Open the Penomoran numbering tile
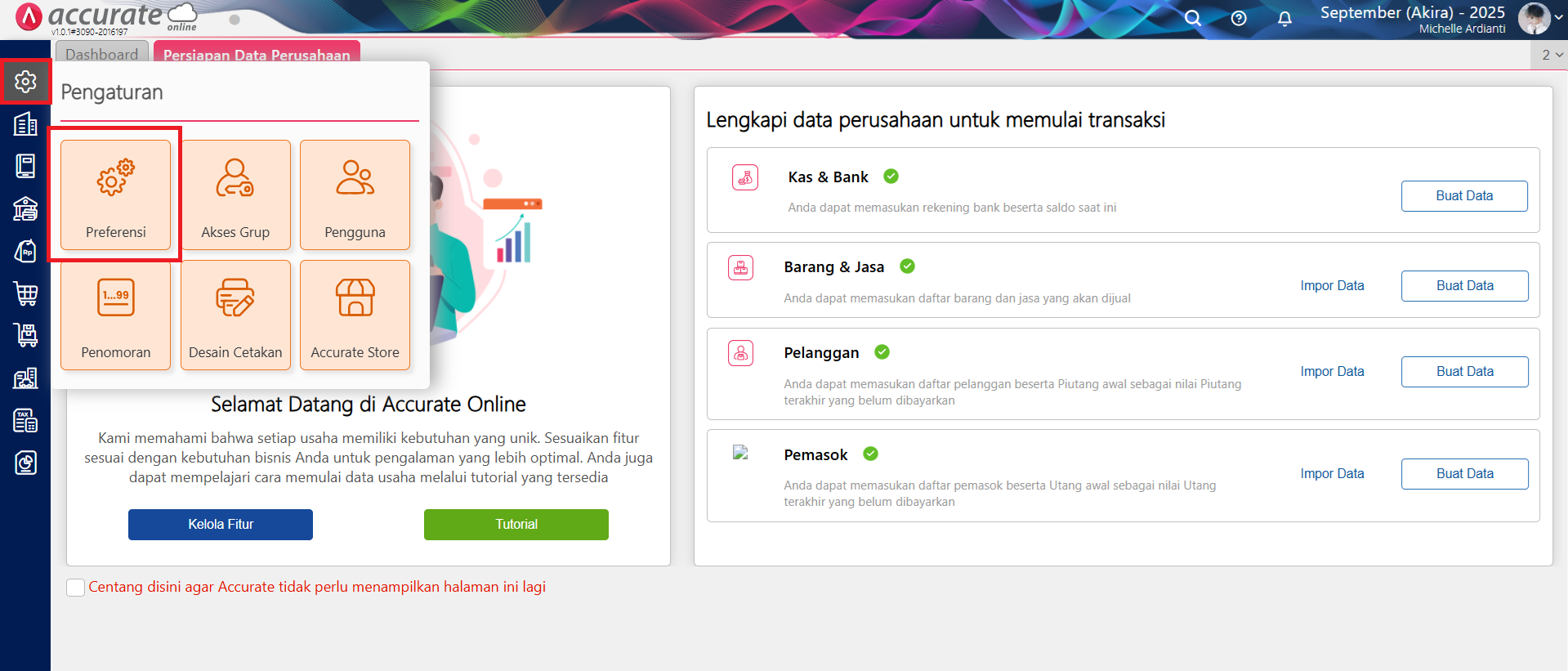 click(115, 315)
